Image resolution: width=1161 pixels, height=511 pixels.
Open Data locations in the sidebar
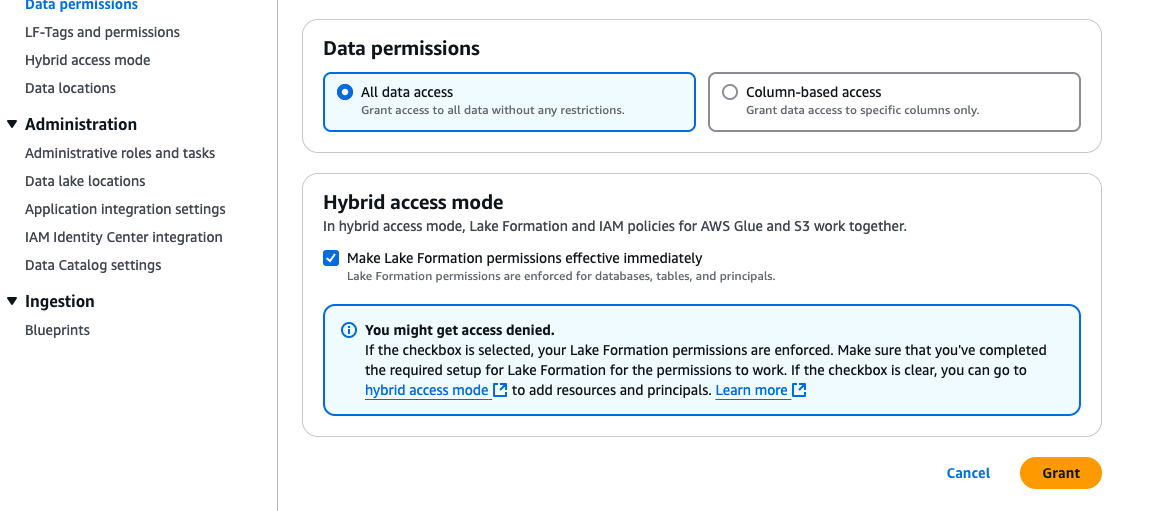[x=70, y=88]
